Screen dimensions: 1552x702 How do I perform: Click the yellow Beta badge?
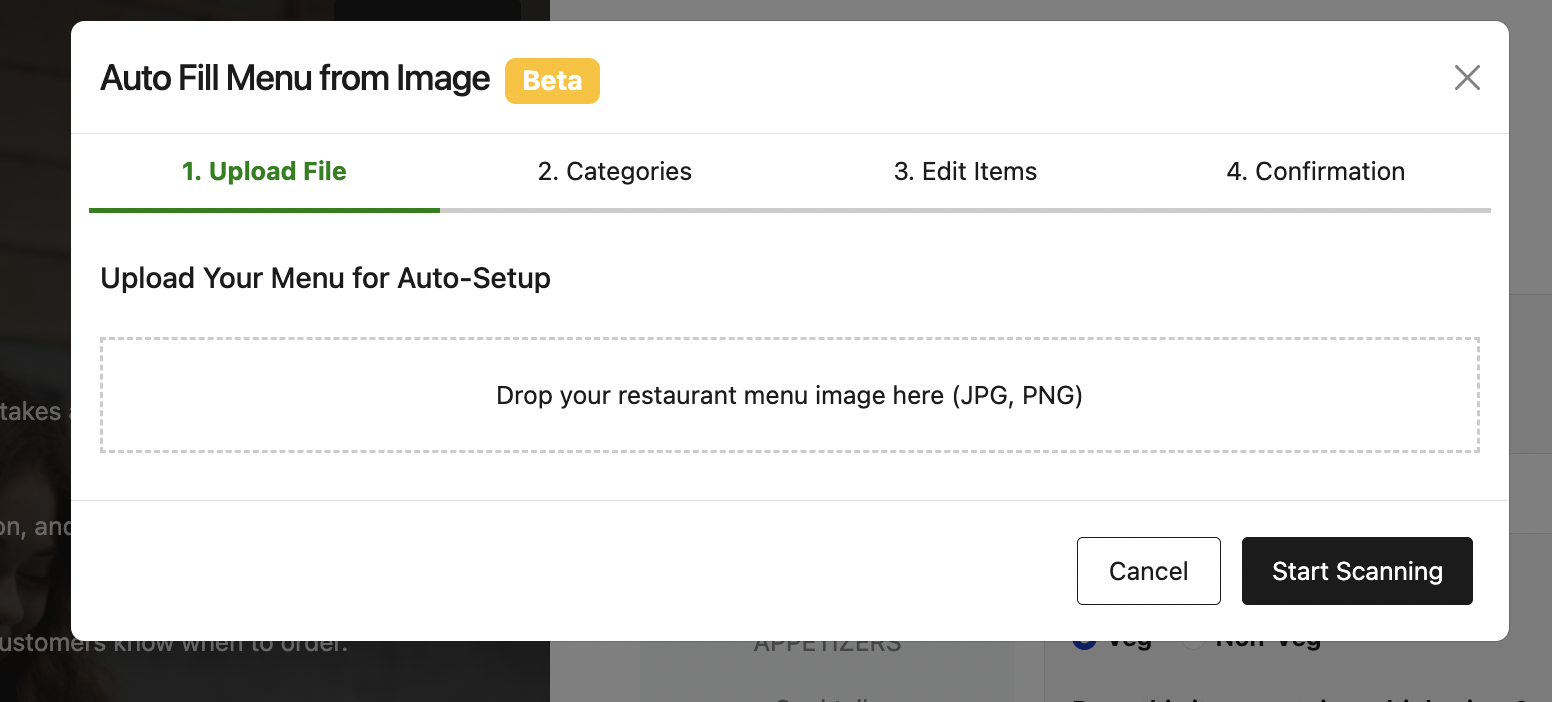click(x=552, y=81)
